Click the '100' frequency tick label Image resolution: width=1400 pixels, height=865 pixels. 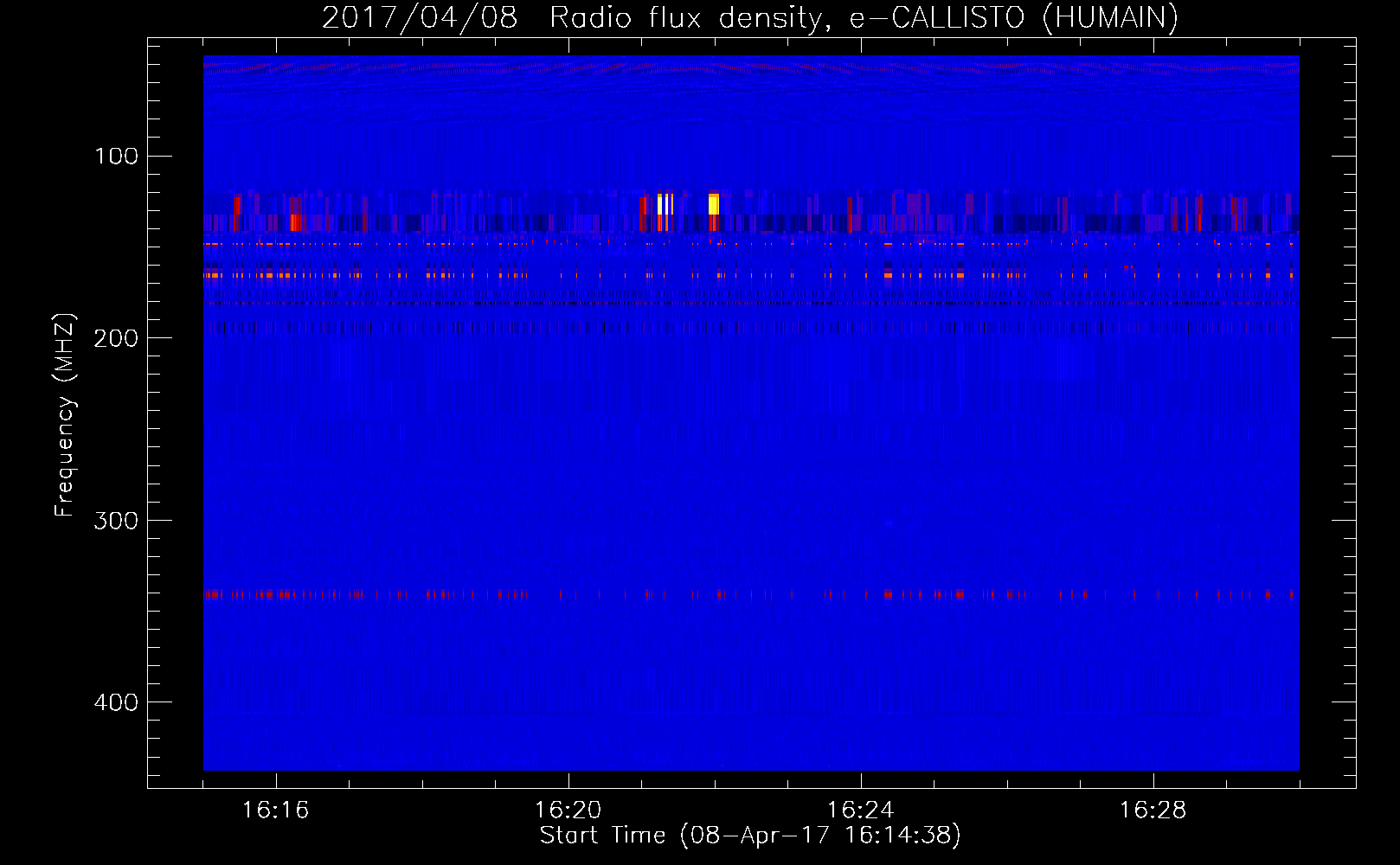pyautogui.click(x=116, y=156)
